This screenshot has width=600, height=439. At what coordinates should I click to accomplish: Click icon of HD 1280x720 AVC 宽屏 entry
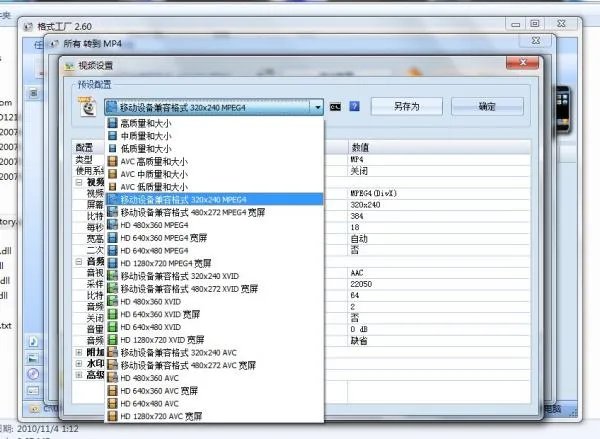coord(112,416)
